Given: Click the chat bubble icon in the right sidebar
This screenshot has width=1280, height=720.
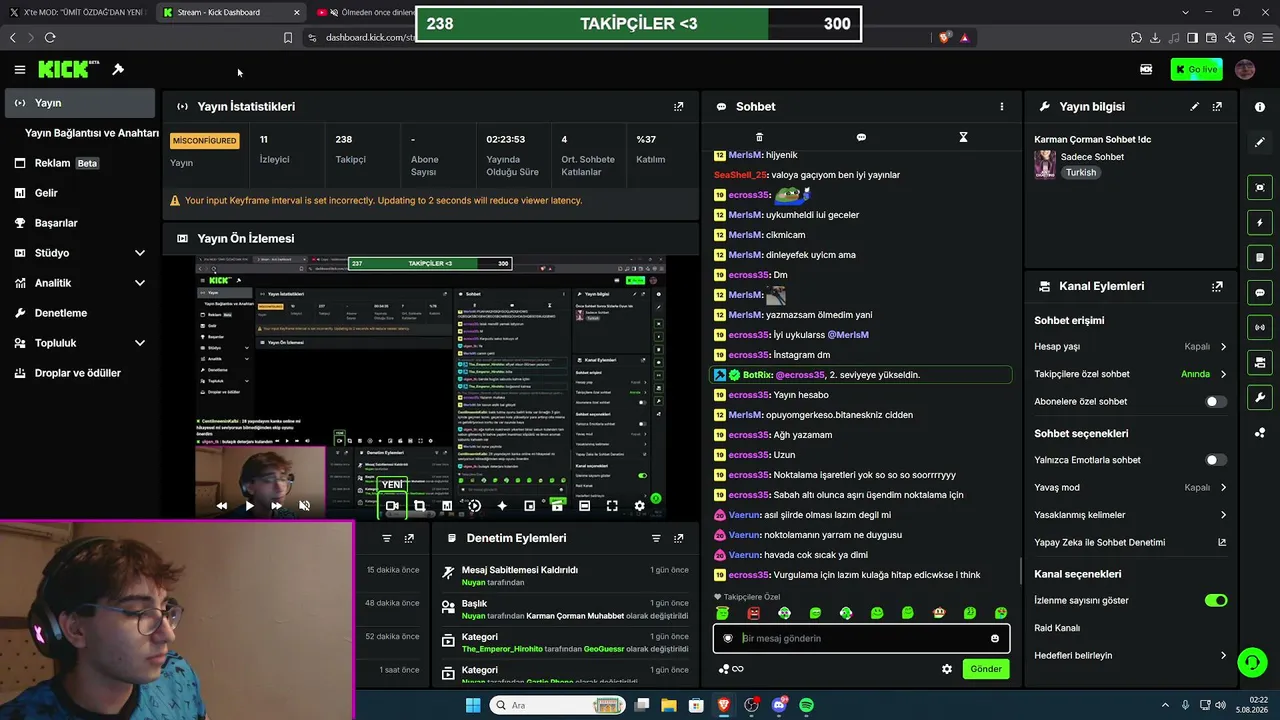Looking at the screenshot, I should (x=1260, y=292).
